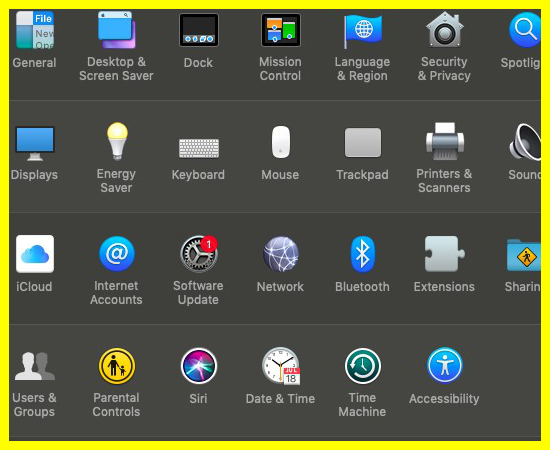The width and height of the screenshot is (550, 450).
Task: Open Language & Region flag icon
Action: pyautogui.click(x=362, y=31)
